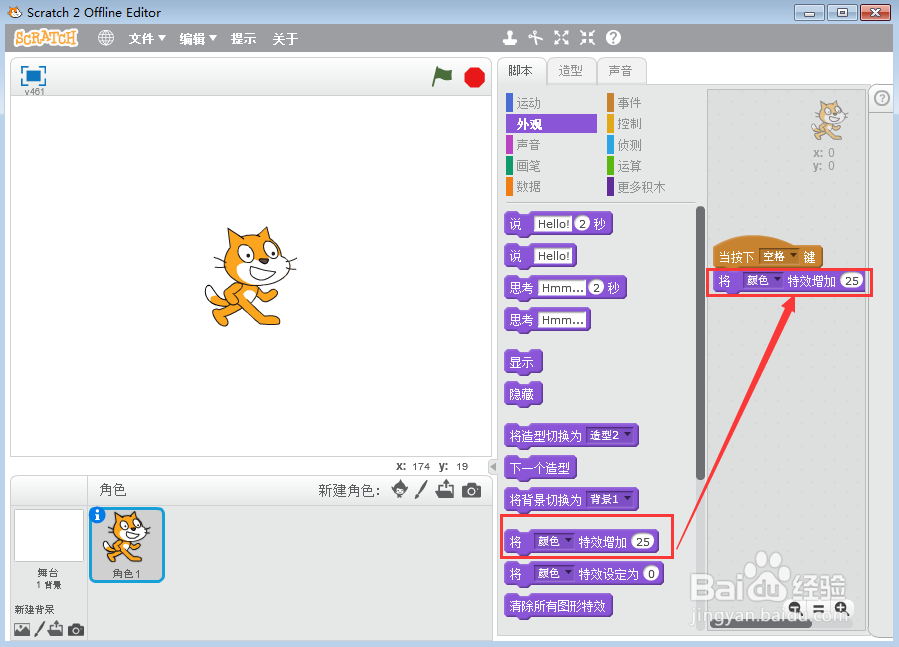The width and height of the screenshot is (899, 647).
Task: Zoom in the scripts area
Action: pyautogui.click(x=842, y=608)
